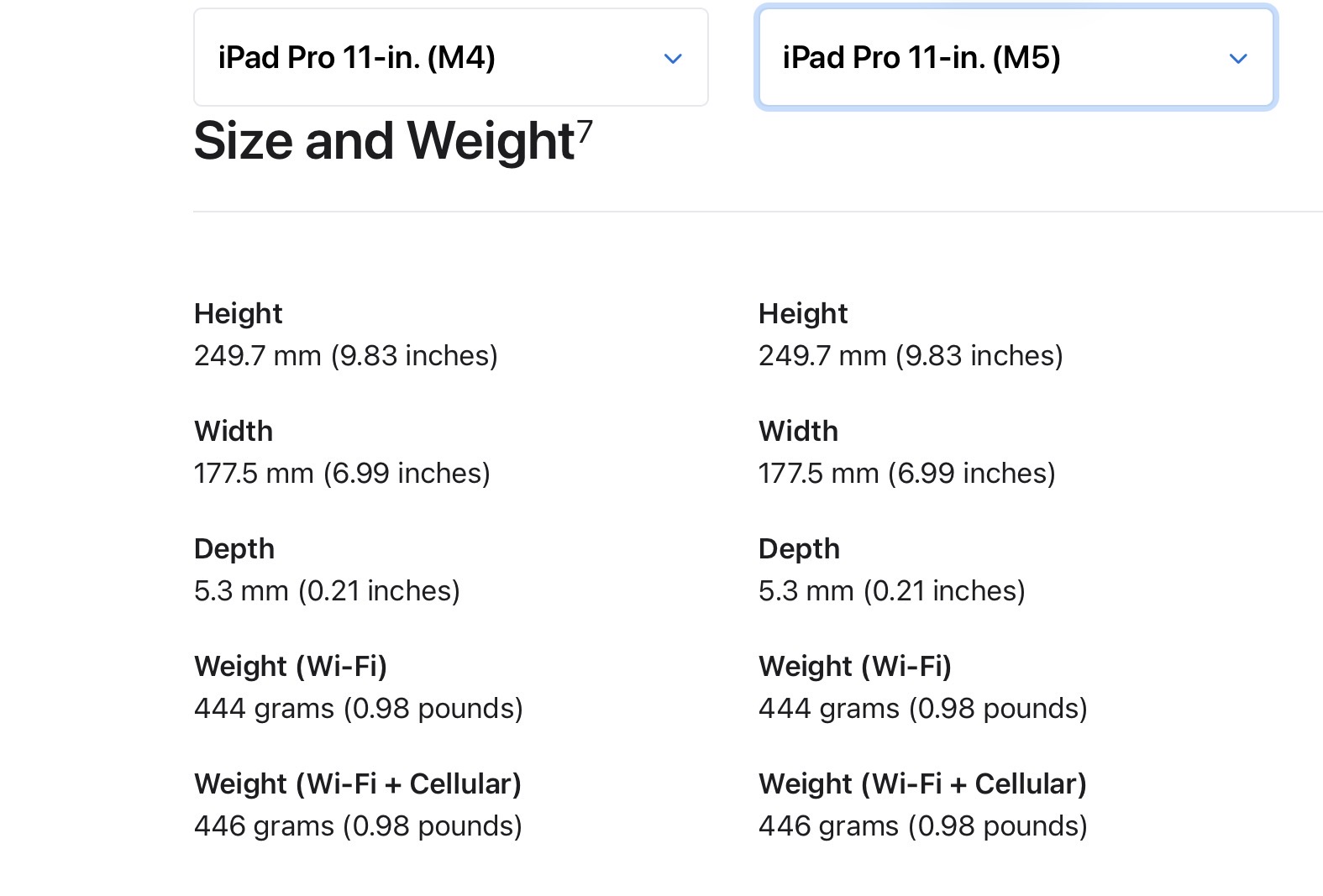Click the Weight (Wi-Fi) label in the M4 column
This screenshot has width=1323, height=896.
[290, 666]
